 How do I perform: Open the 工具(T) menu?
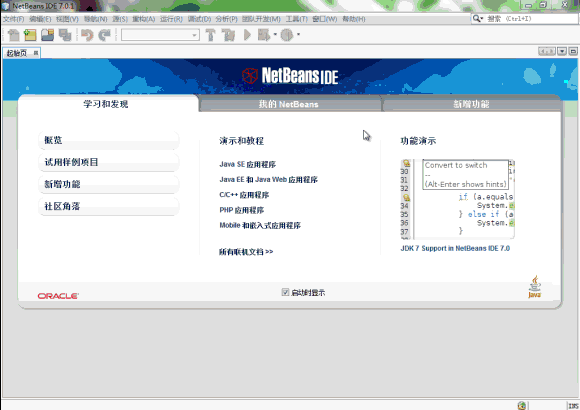(x=296, y=19)
